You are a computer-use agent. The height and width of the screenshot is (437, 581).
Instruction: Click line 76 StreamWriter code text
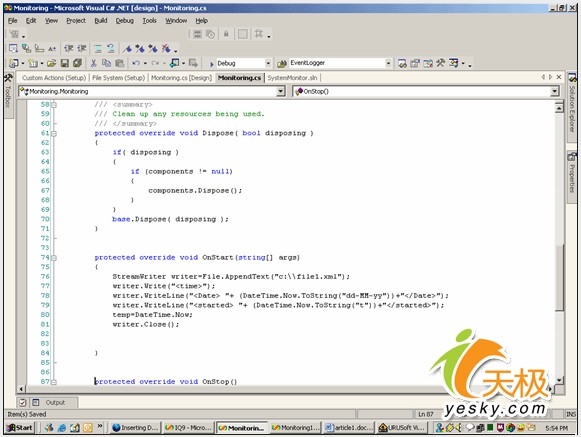pyautogui.click(x=231, y=277)
